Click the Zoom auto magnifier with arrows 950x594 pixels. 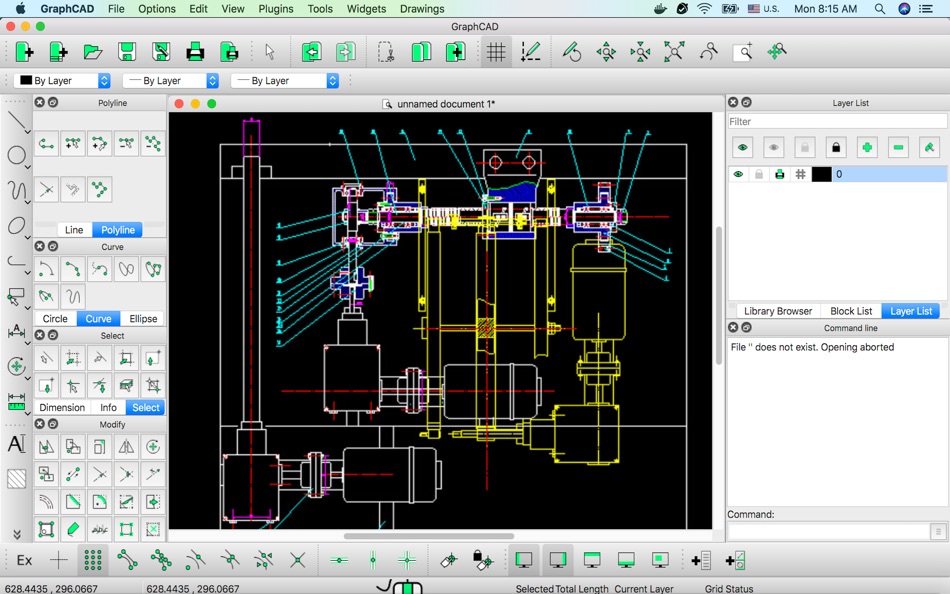(x=674, y=52)
